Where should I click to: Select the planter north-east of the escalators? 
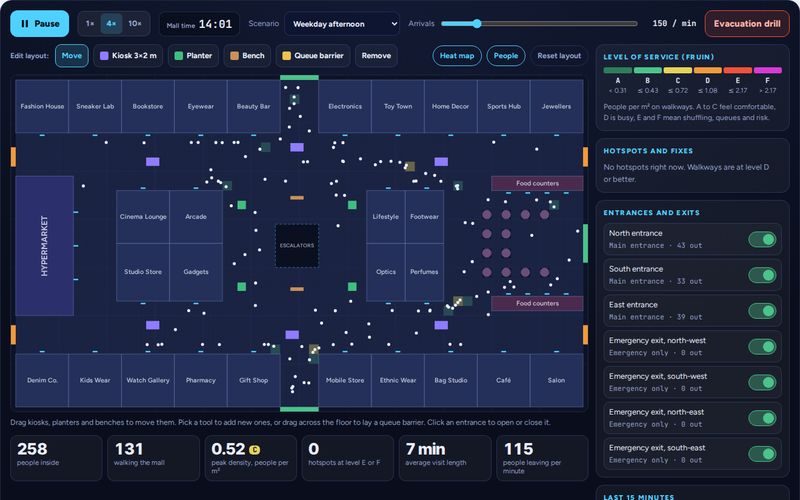352,205
